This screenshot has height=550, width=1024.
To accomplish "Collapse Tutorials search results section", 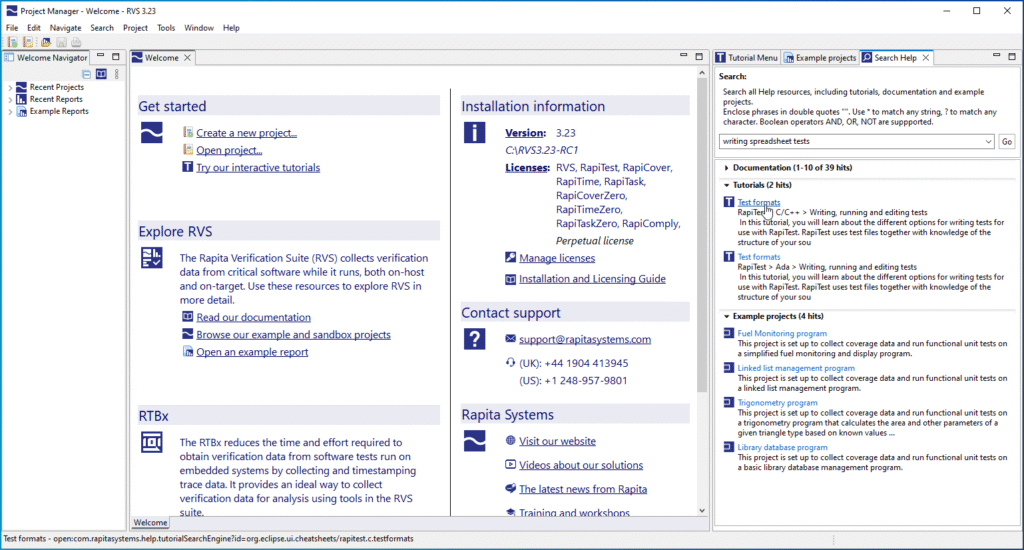I will point(726,186).
